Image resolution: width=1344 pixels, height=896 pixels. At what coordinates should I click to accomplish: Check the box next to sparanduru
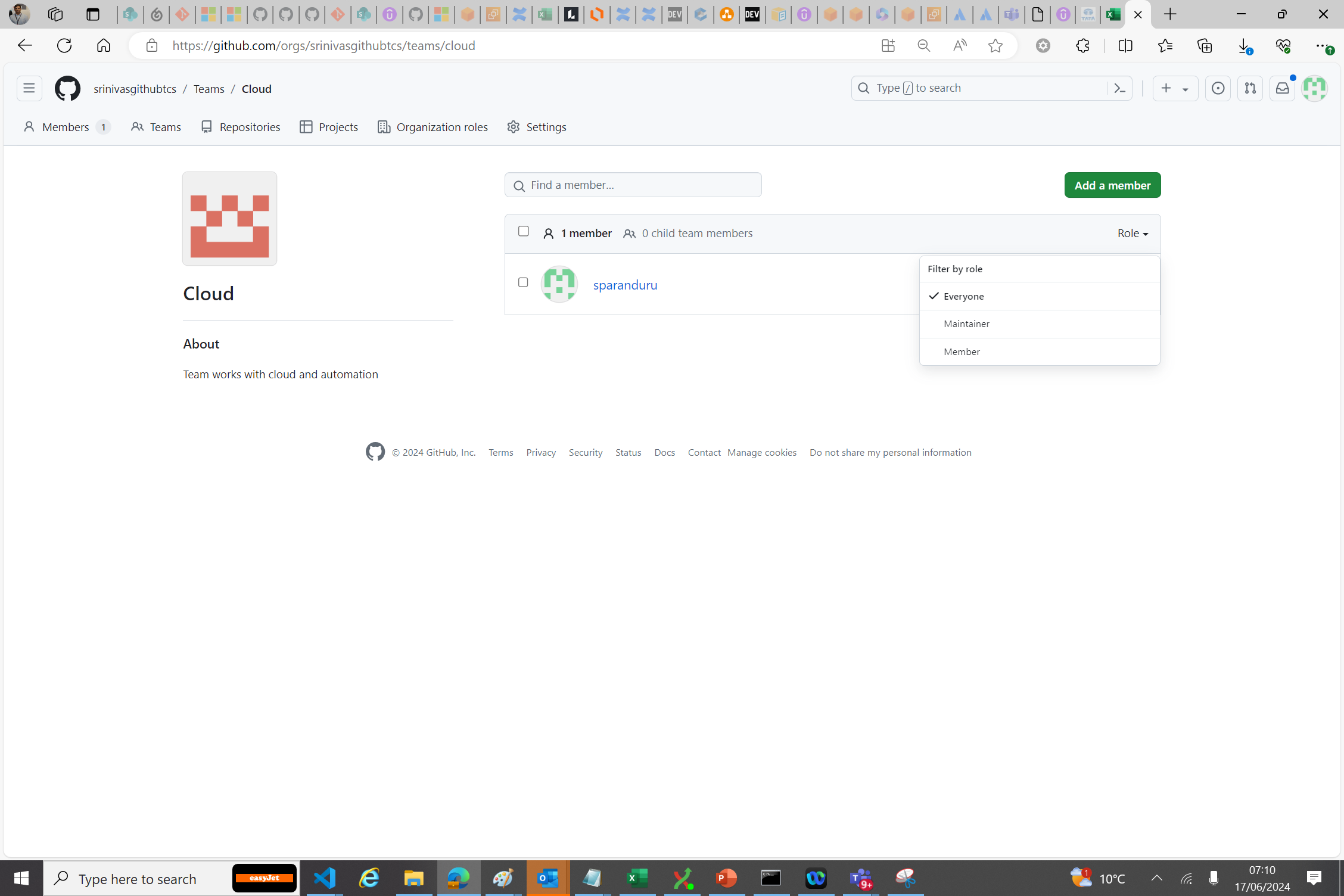[523, 282]
